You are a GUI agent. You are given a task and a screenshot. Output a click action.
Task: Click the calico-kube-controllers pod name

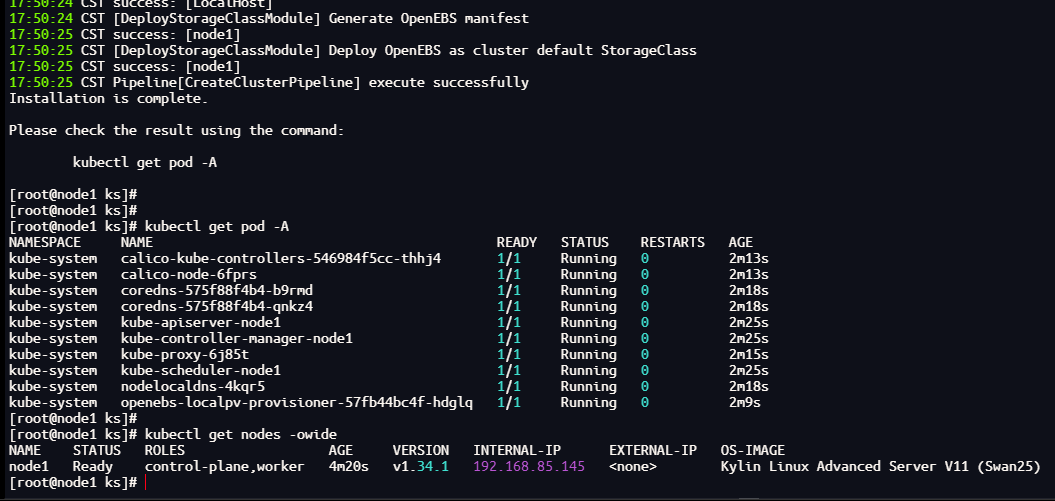[280, 259]
